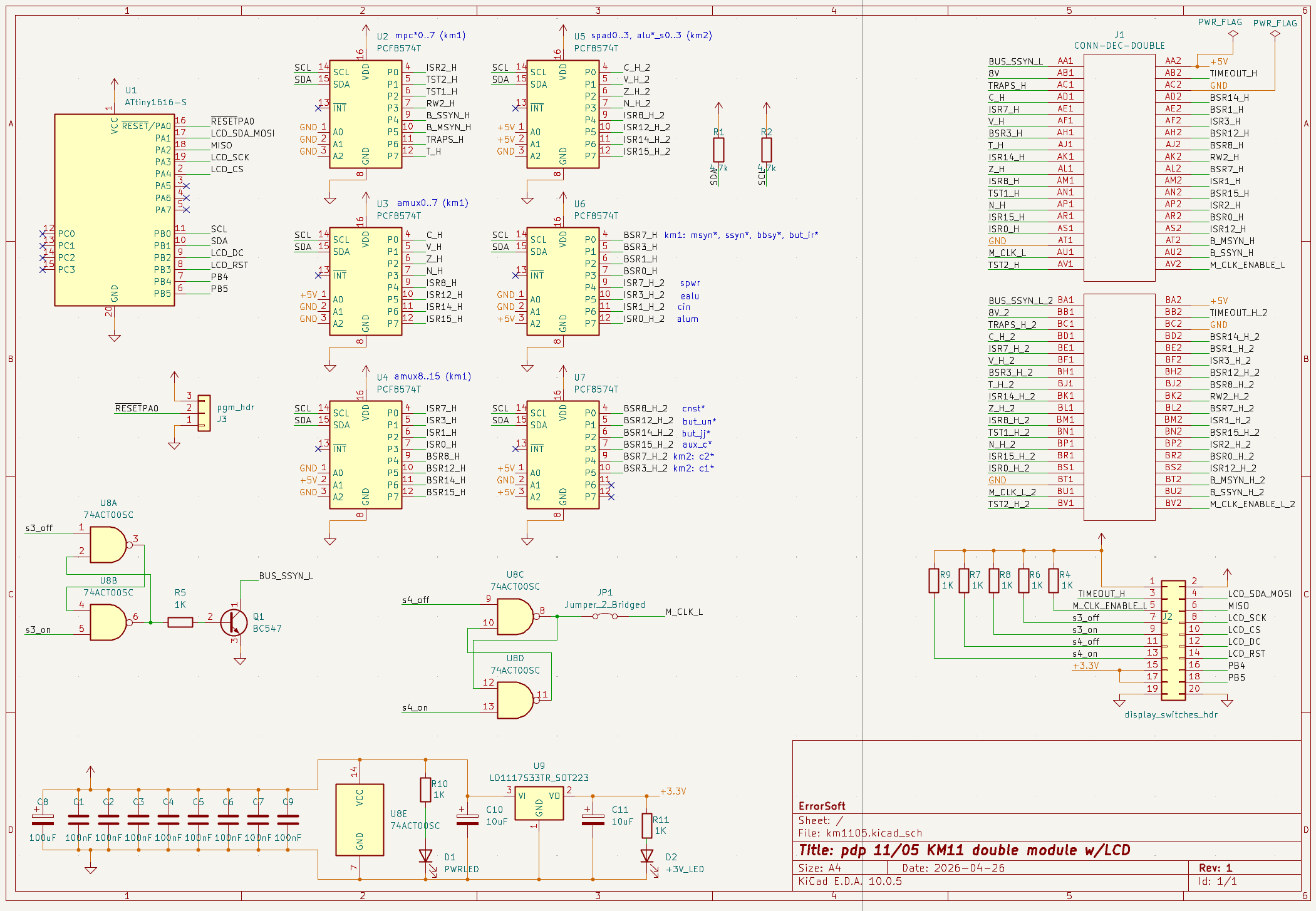Click the M_CLK_ENABLE_L_2 label at pin BV2

point(1252,504)
